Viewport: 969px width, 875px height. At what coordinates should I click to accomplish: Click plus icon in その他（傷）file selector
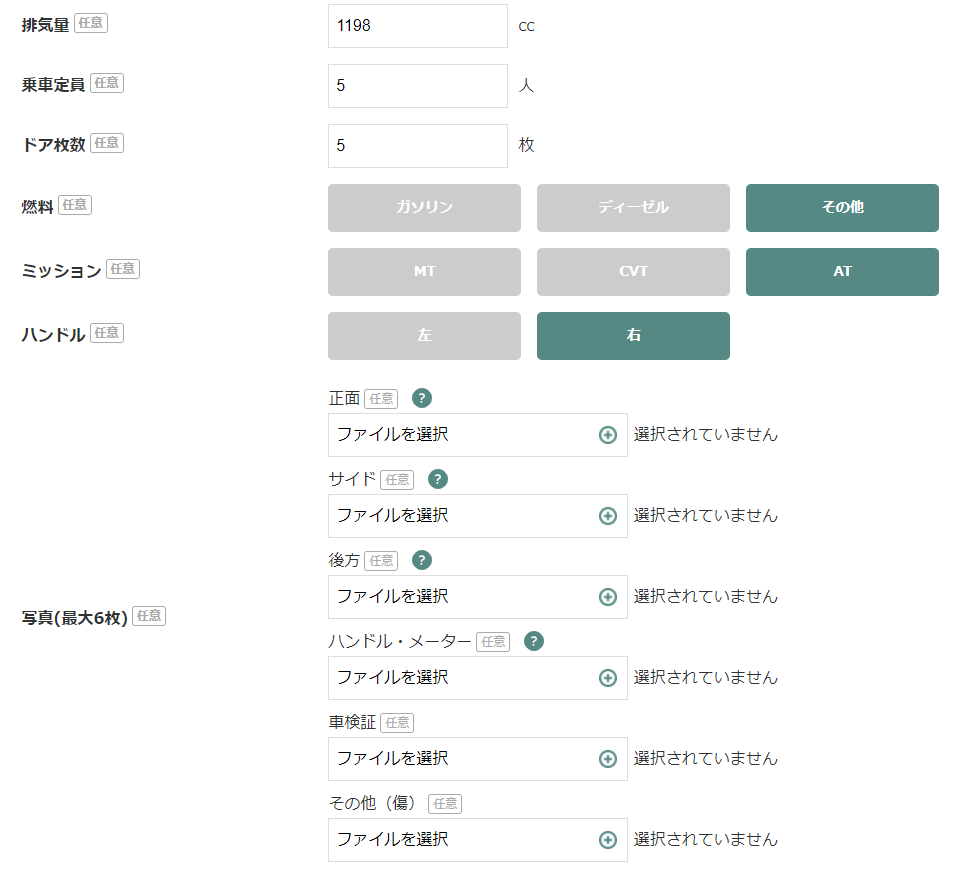coord(608,840)
